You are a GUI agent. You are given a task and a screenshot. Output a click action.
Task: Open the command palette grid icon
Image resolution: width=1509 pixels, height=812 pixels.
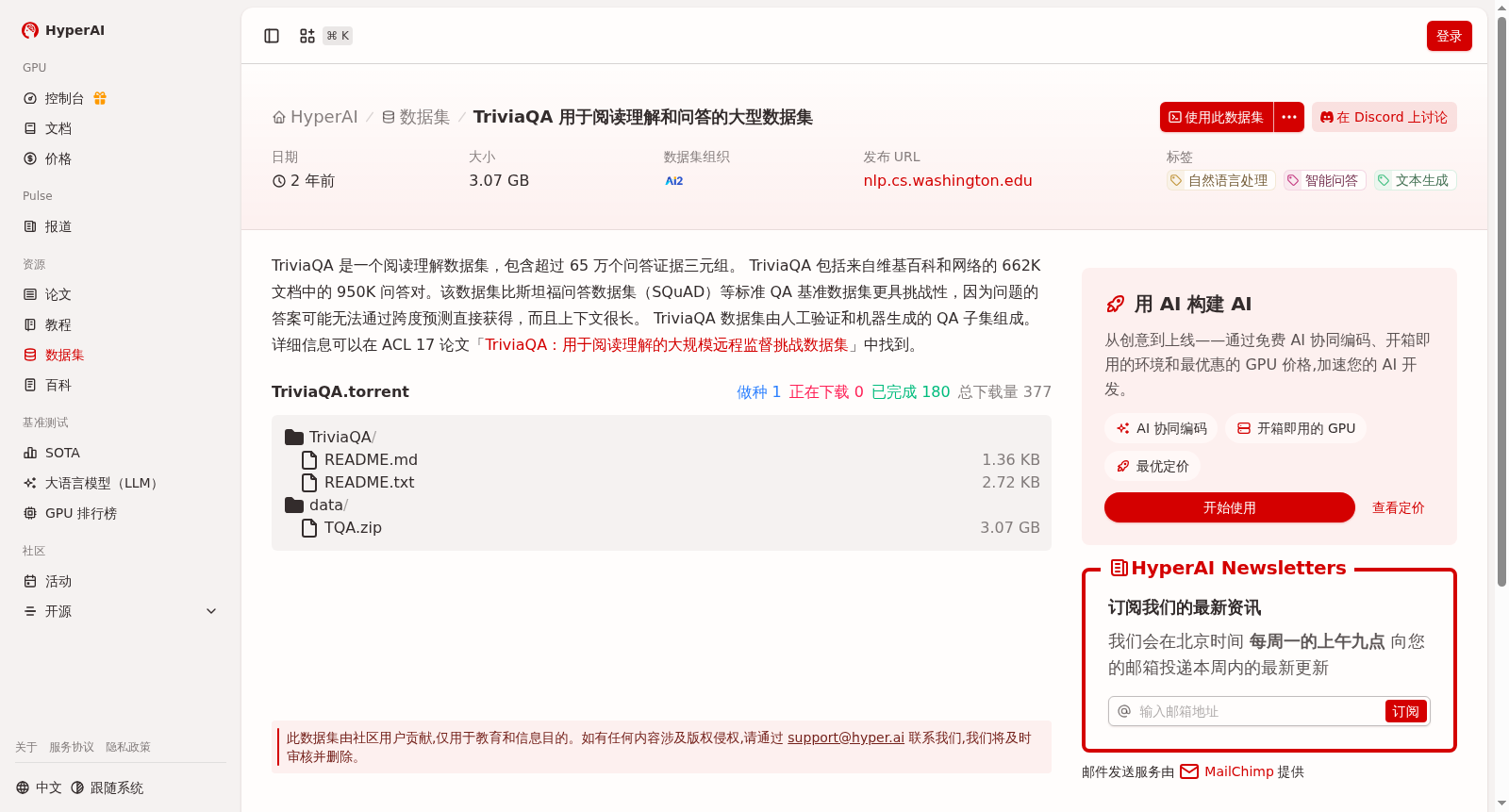[307, 36]
